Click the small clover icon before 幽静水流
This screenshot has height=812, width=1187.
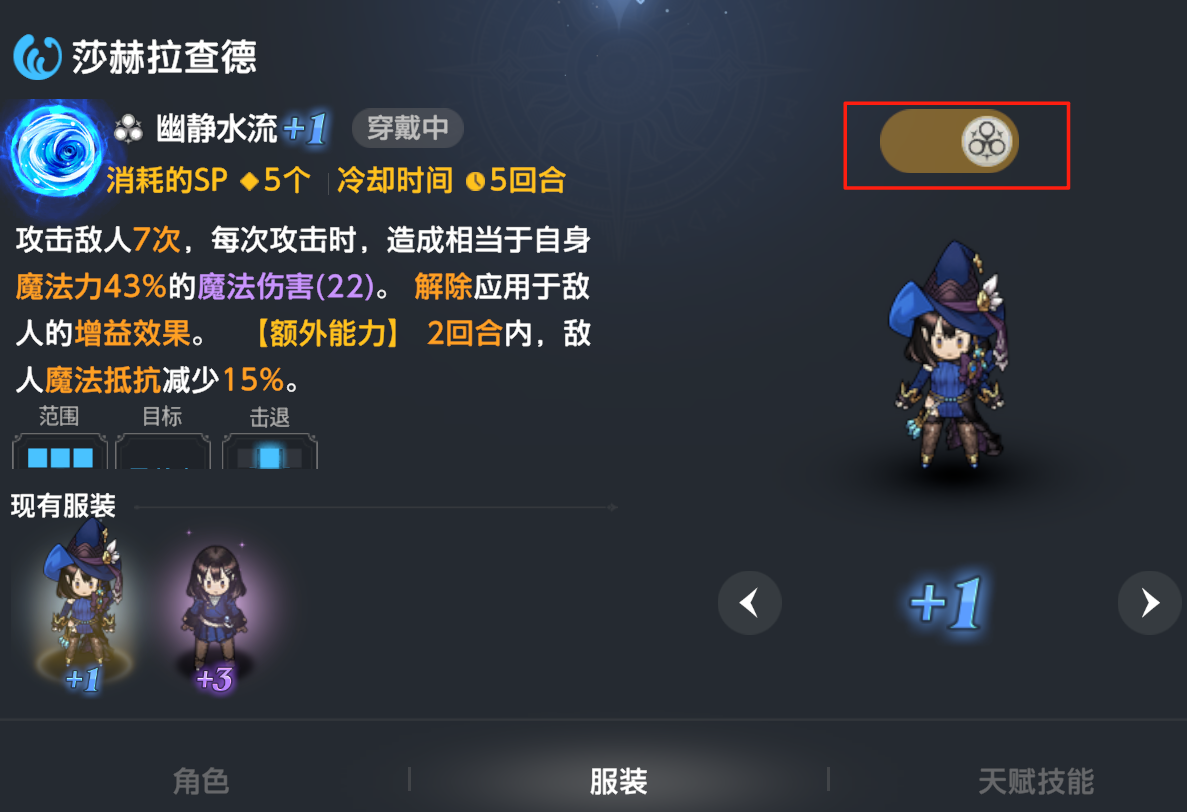pyautogui.click(x=128, y=129)
